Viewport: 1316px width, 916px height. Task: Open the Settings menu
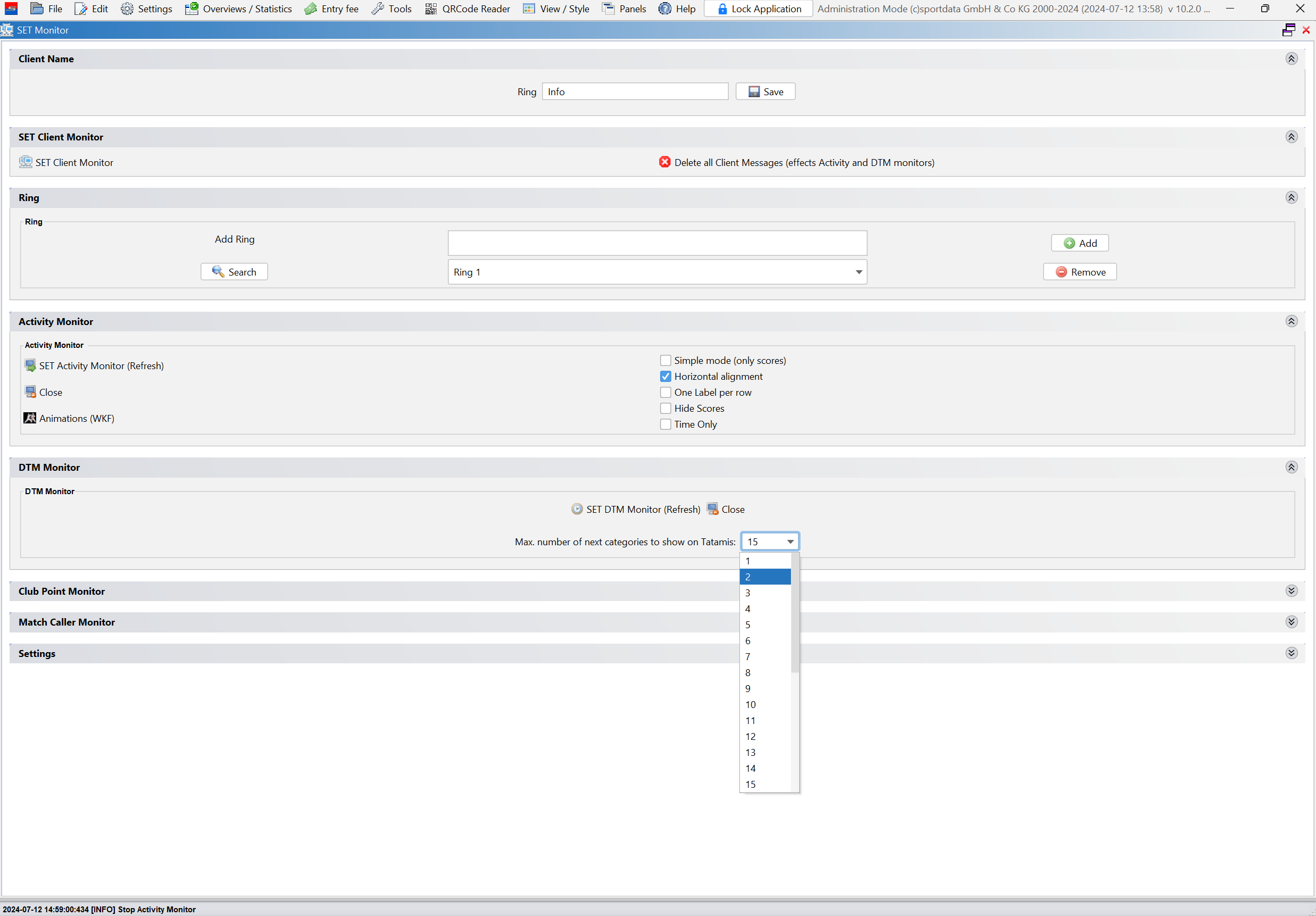point(146,9)
